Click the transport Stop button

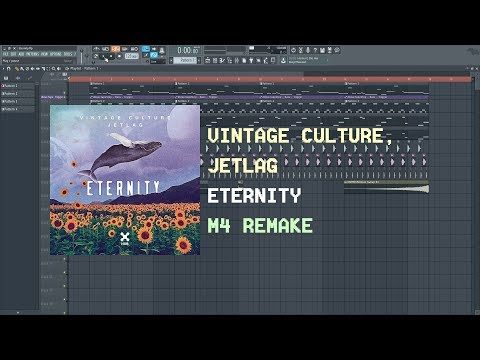point(111,56)
